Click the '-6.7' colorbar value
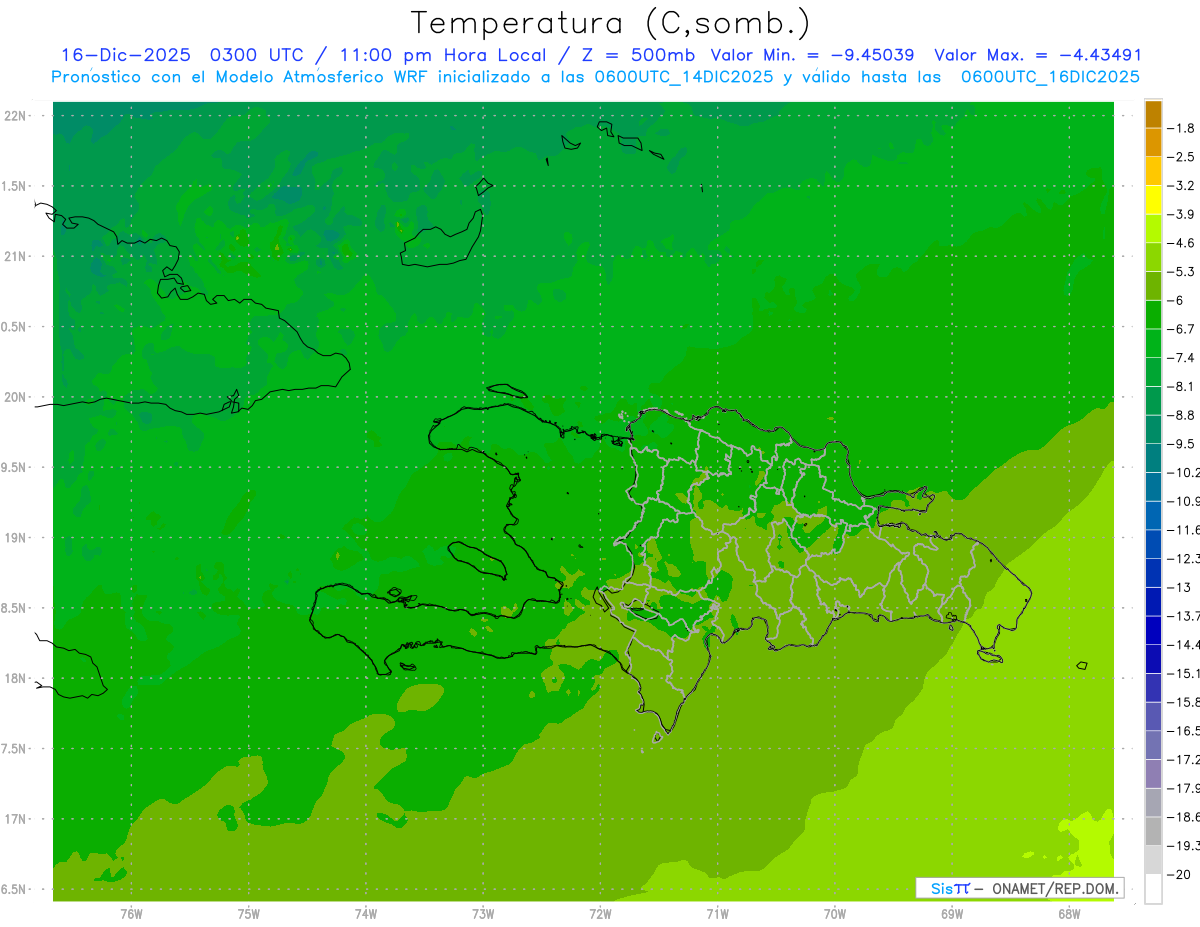The width and height of the screenshot is (1200, 927). (x=1182, y=329)
